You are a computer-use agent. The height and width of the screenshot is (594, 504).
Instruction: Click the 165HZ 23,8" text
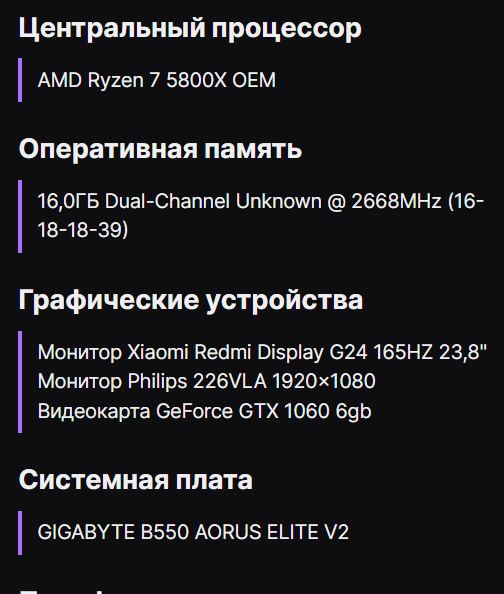pyautogui.click(x=430, y=352)
